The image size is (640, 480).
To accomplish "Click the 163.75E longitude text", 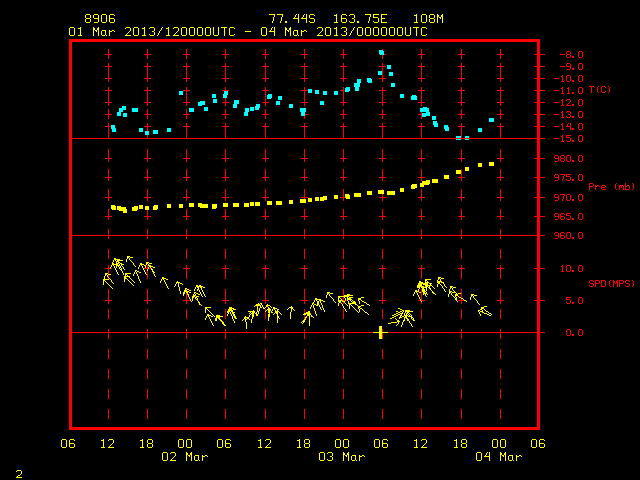I will (360, 19).
